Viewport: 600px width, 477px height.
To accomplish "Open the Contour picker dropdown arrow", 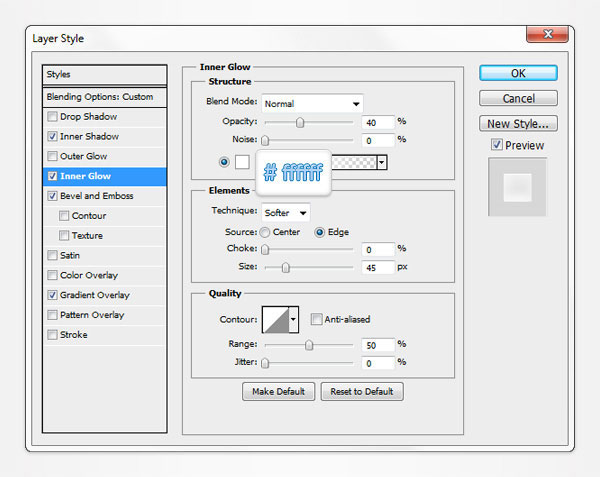I will (x=293, y=319).
